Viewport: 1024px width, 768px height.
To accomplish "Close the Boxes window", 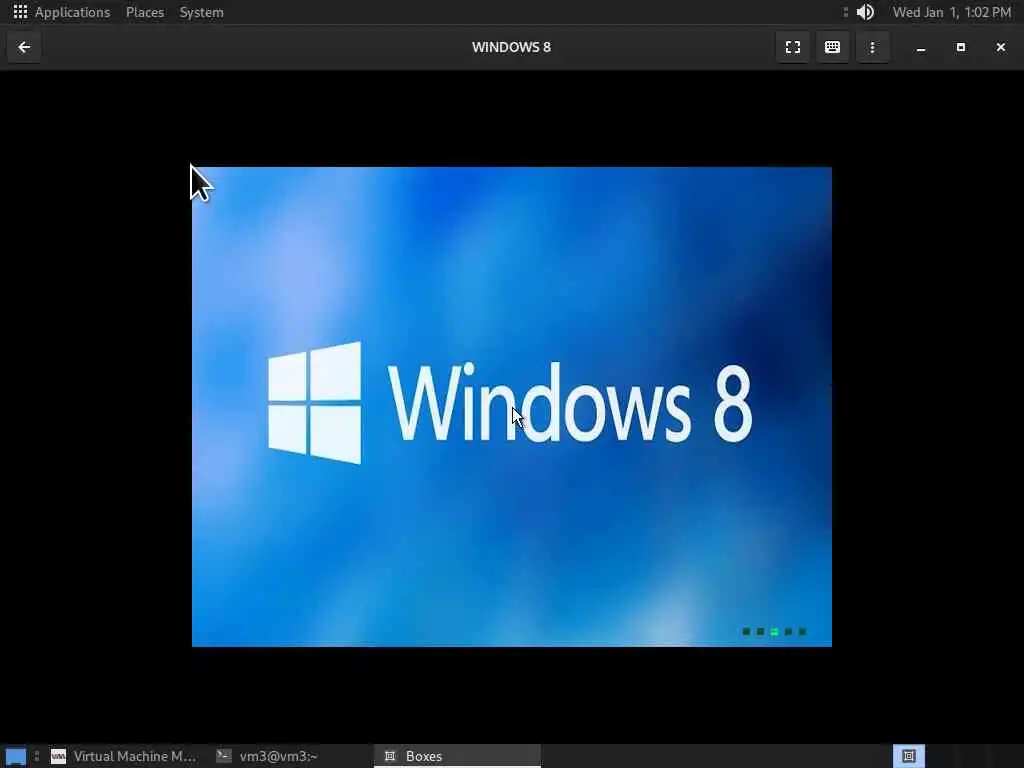I will tap(1000, 47).
